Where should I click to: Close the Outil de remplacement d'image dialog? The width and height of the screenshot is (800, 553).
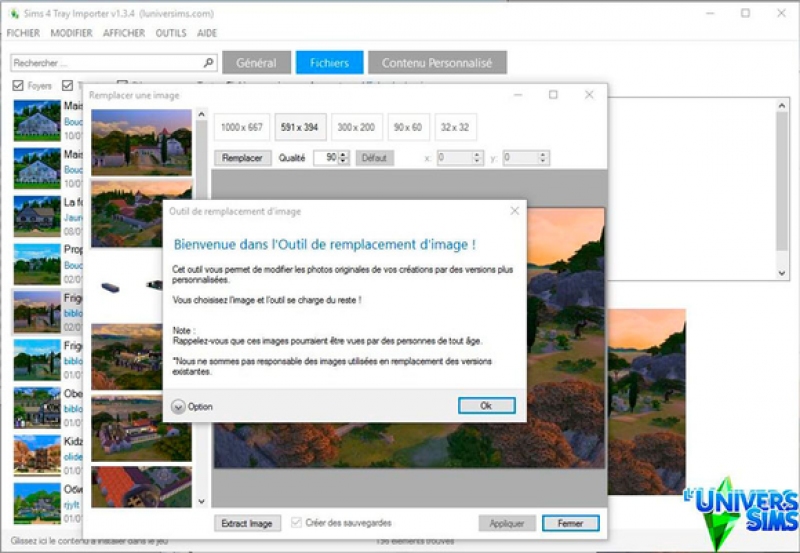515,211
